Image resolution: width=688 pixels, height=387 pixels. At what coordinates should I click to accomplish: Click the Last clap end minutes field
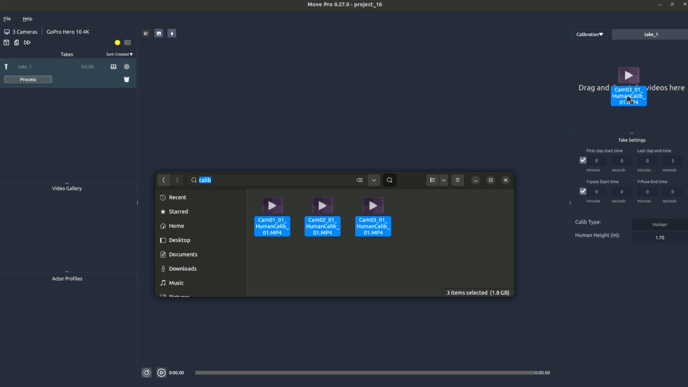(x=647, y=161)
